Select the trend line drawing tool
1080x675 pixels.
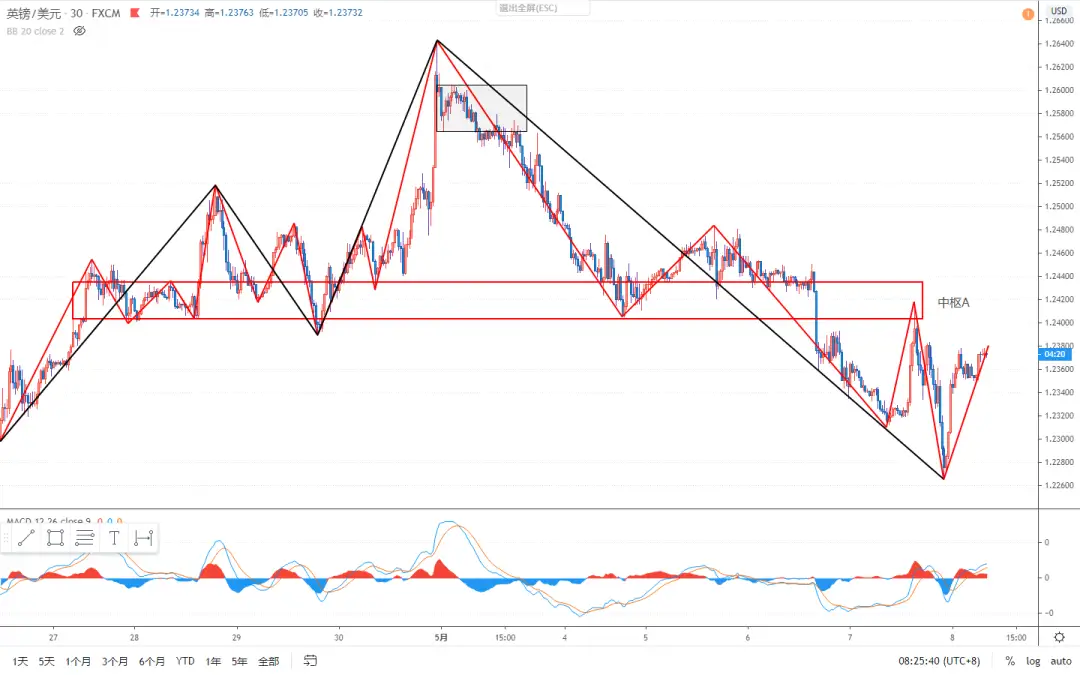(26, 538)
